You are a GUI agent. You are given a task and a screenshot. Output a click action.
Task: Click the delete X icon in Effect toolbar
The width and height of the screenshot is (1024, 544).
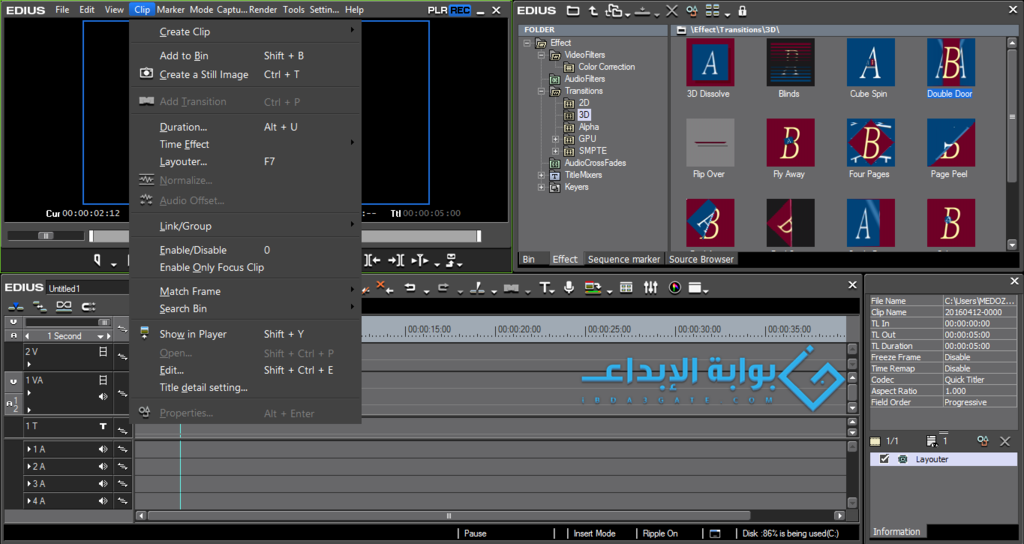point(671,10)
